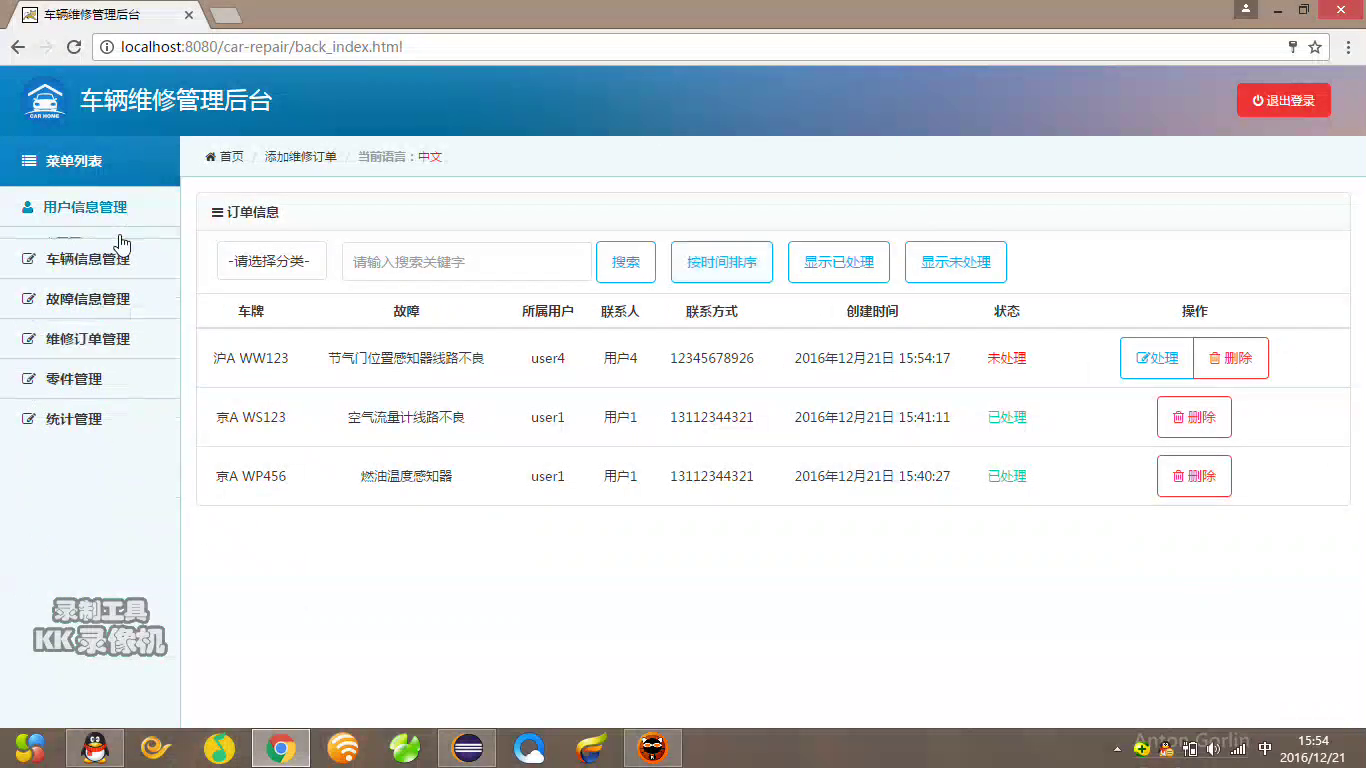This screenshot has width=1366, height=768.
Task: Click the Car Home logo icon
Action: pos(44,100)
